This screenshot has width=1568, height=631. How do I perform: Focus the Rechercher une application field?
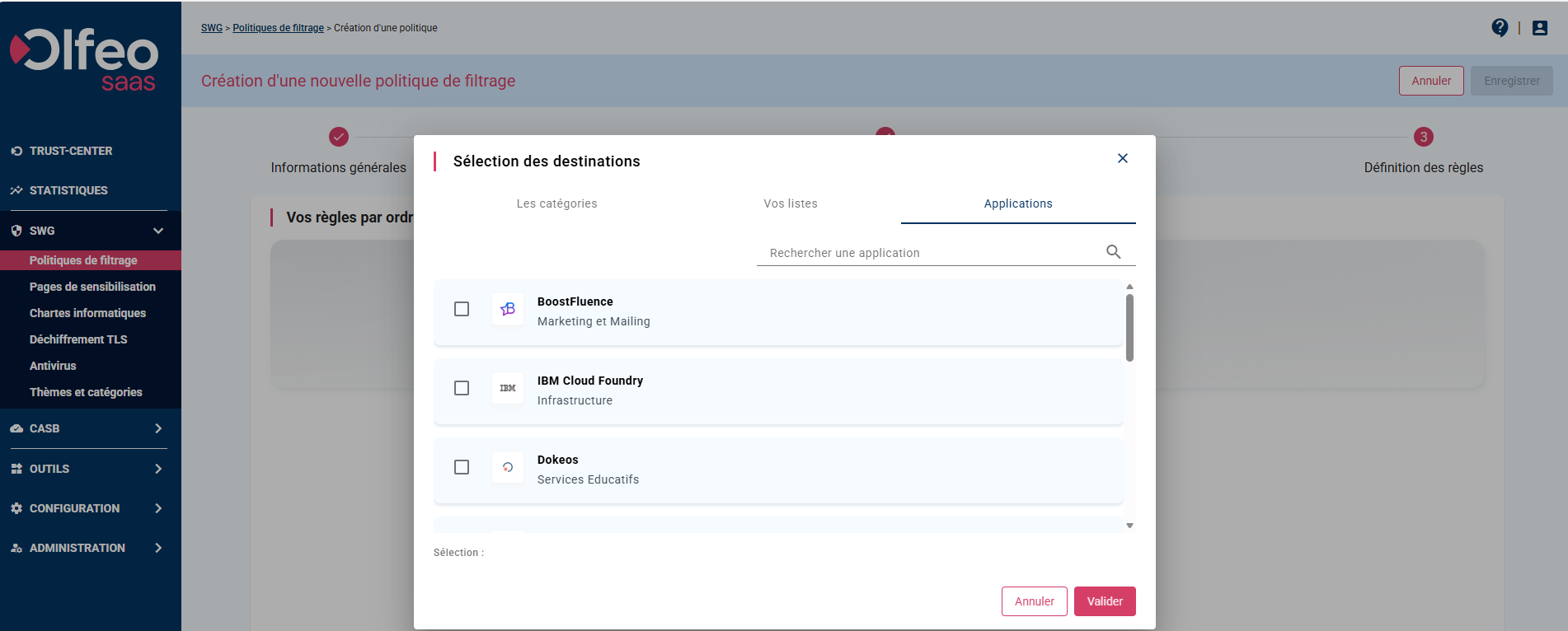pyautogui.click(x=932, y=253)
